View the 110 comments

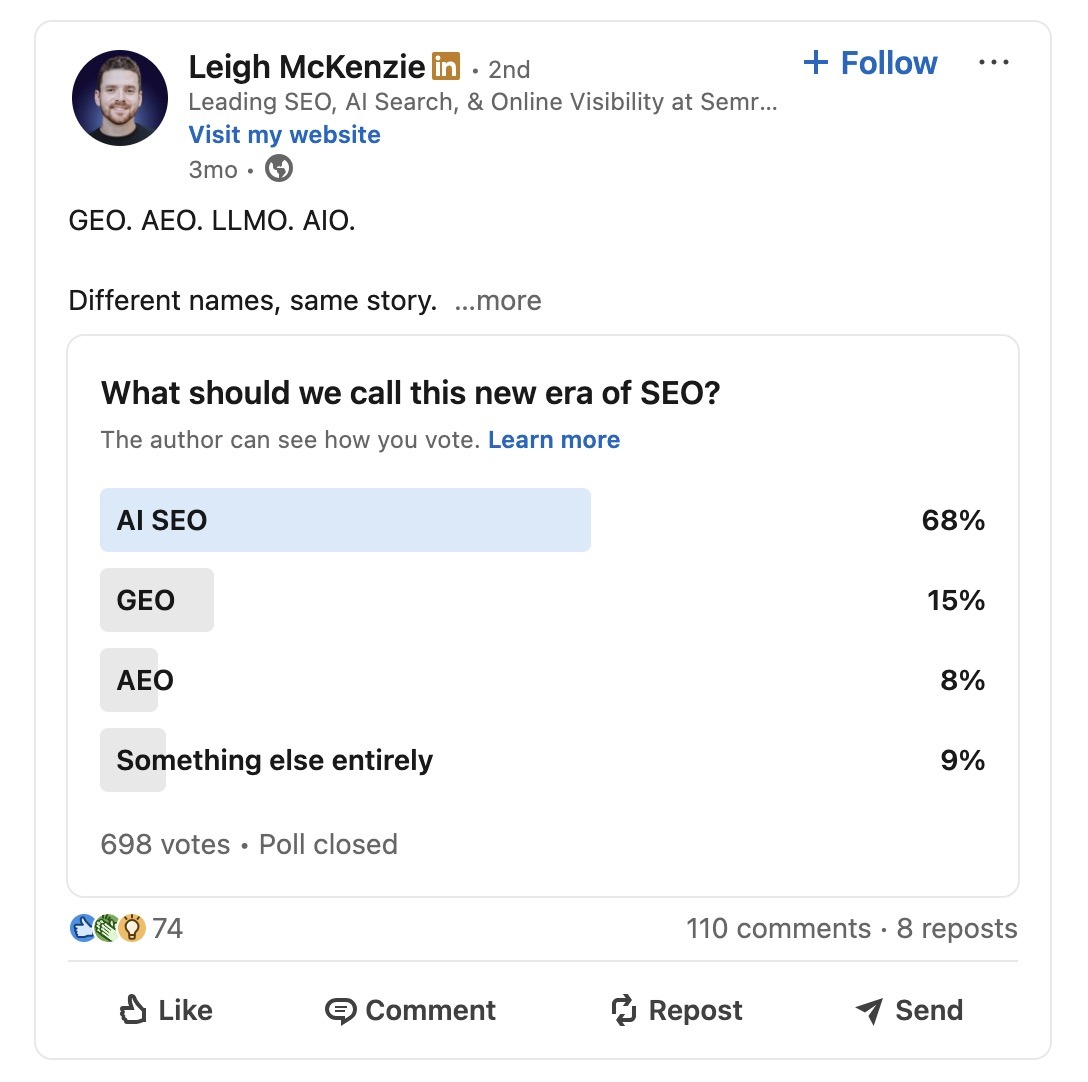(x=778, y=928)
